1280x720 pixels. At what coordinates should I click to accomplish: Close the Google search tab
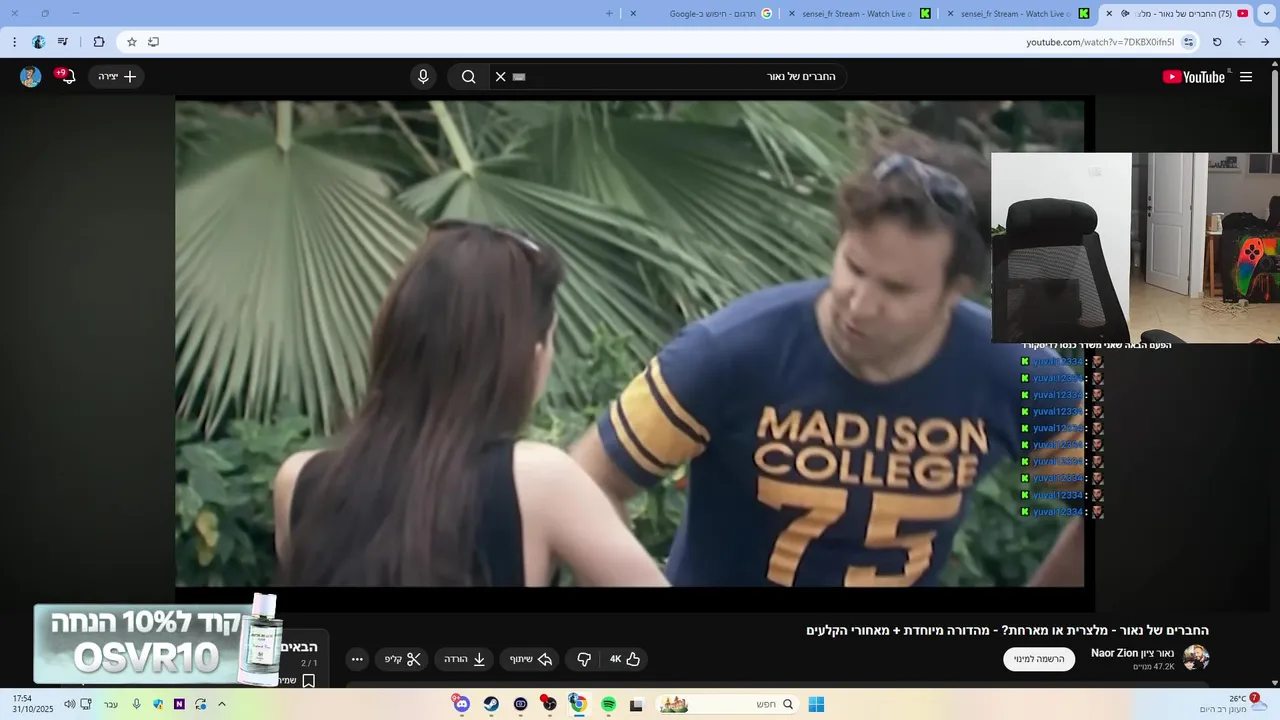633,13
